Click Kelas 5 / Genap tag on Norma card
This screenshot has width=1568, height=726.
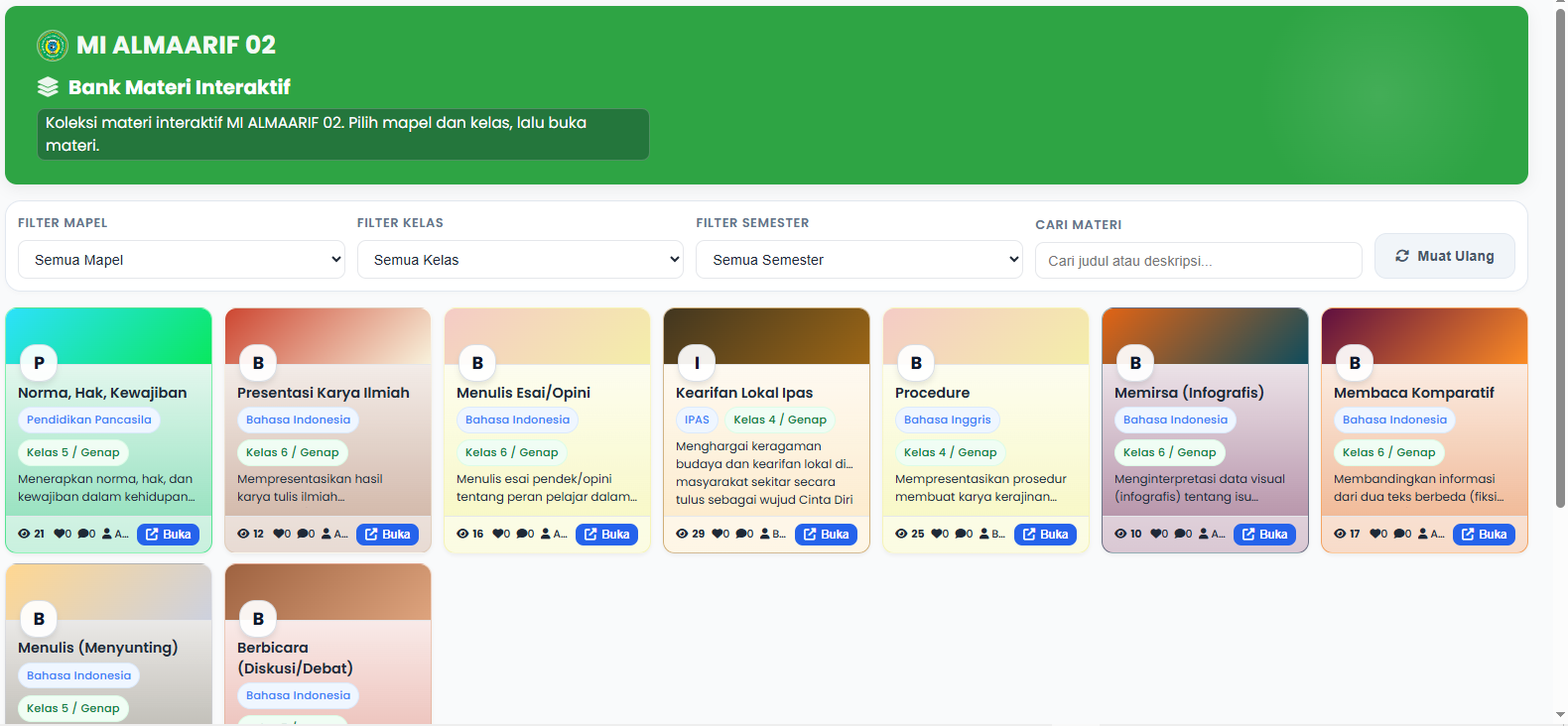point(73,452)
